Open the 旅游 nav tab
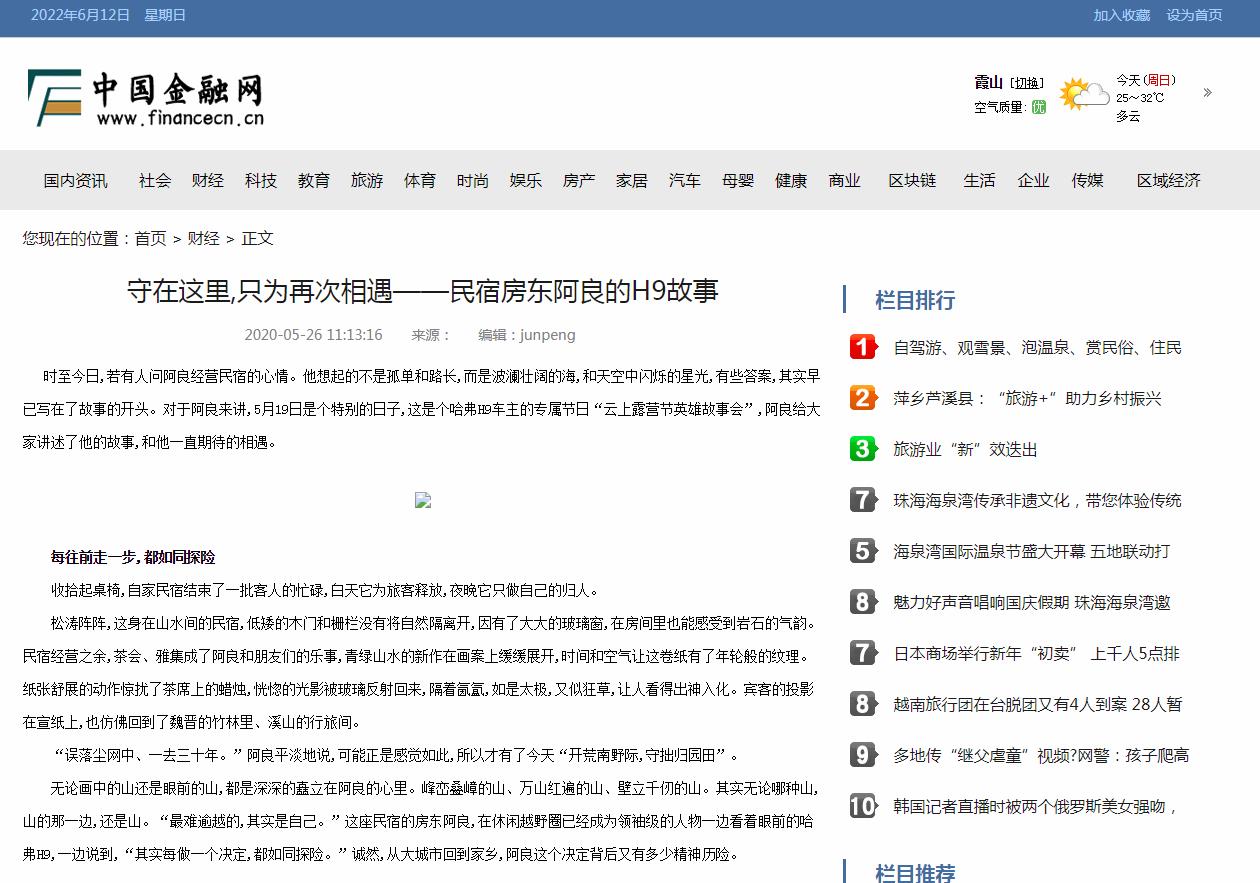Image resolution: width=1260 pixels, height=883 pixels. point(367,180)
